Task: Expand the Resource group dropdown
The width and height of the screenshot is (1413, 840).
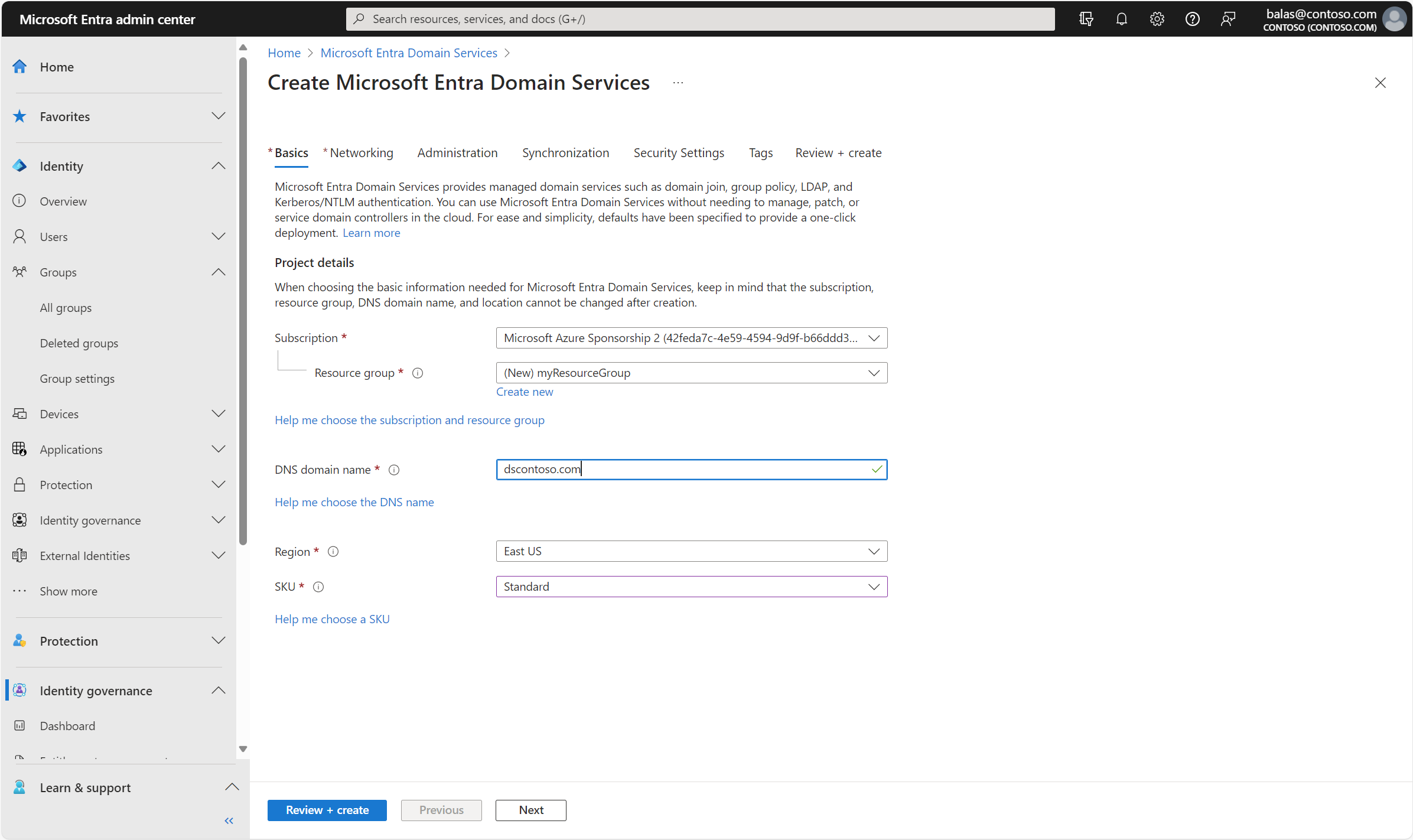Action: click(x=874, y=372)
